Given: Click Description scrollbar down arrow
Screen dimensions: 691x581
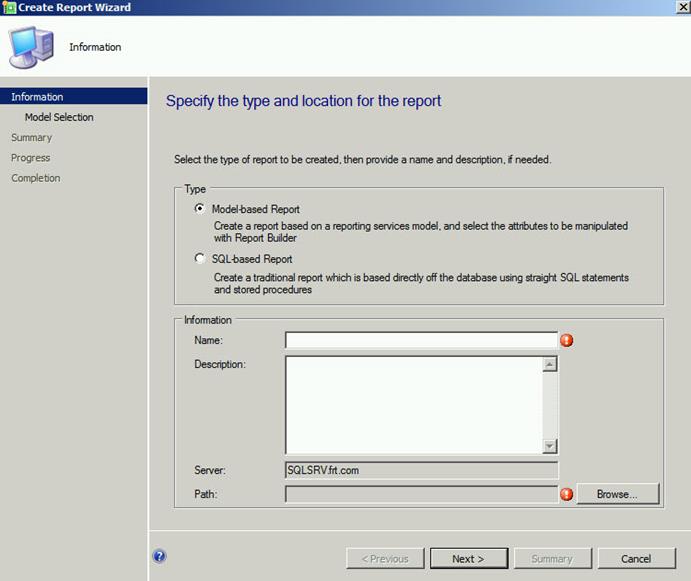Looking at the screenshot, I should [x=550, y=446].
